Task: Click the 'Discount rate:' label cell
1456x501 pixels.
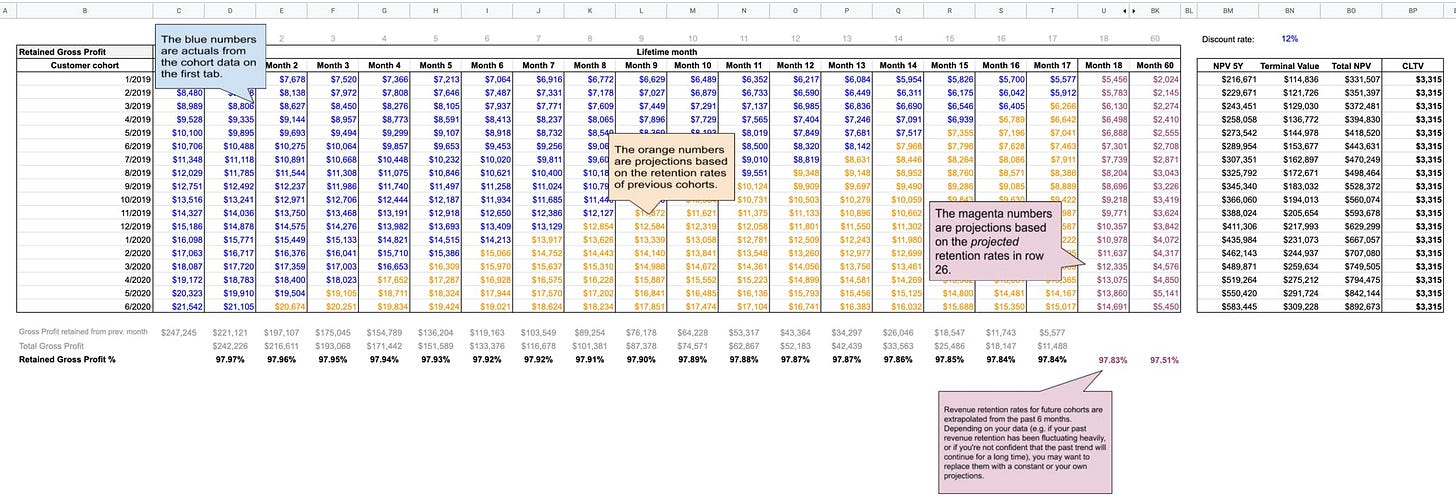Action: pyautogui.click(x=1227, y=39)
